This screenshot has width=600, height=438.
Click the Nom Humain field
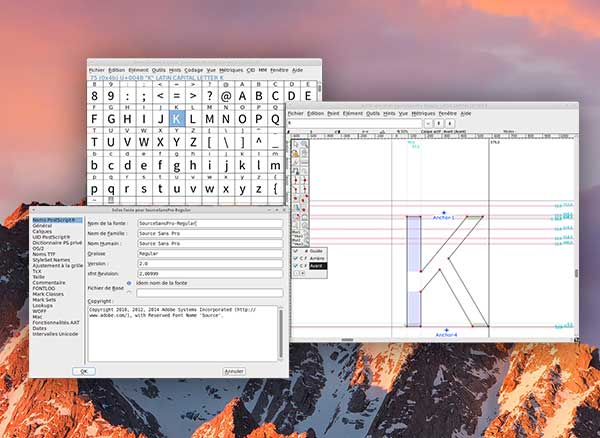coord(210,243)
